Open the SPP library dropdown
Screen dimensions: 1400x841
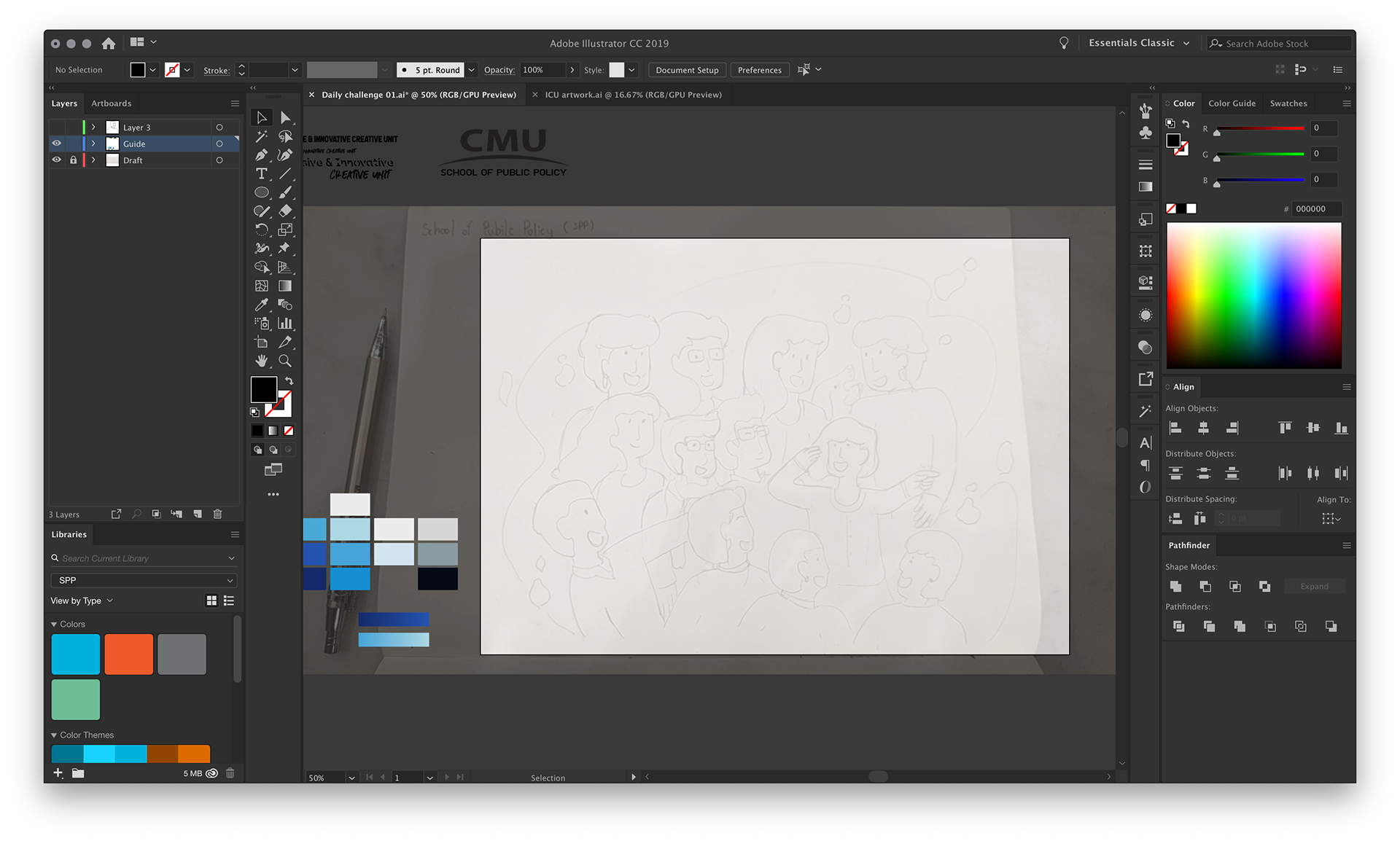click(144, 580)
